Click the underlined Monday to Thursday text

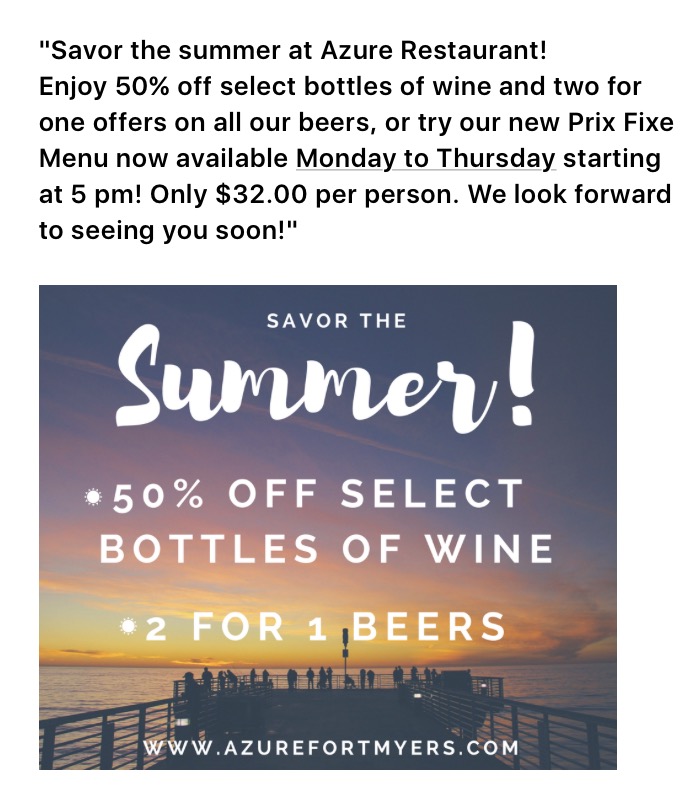425,159
